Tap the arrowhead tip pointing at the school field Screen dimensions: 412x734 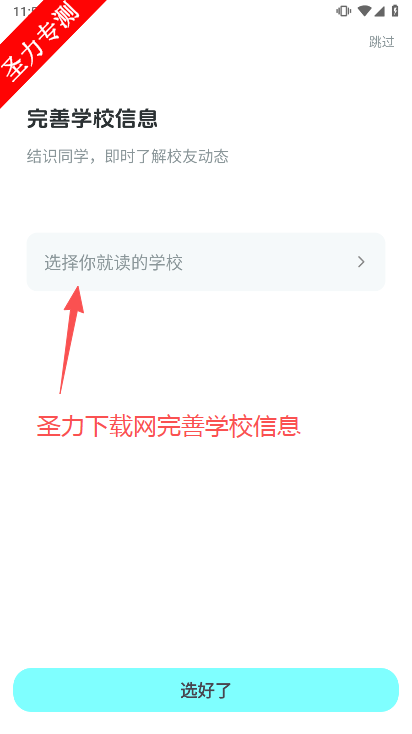coord(78,288)
